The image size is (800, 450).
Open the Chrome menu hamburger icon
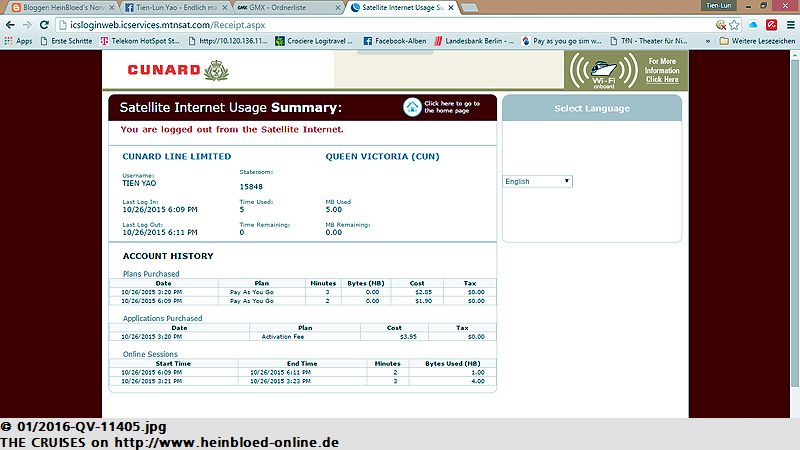(x=791, y=25)
